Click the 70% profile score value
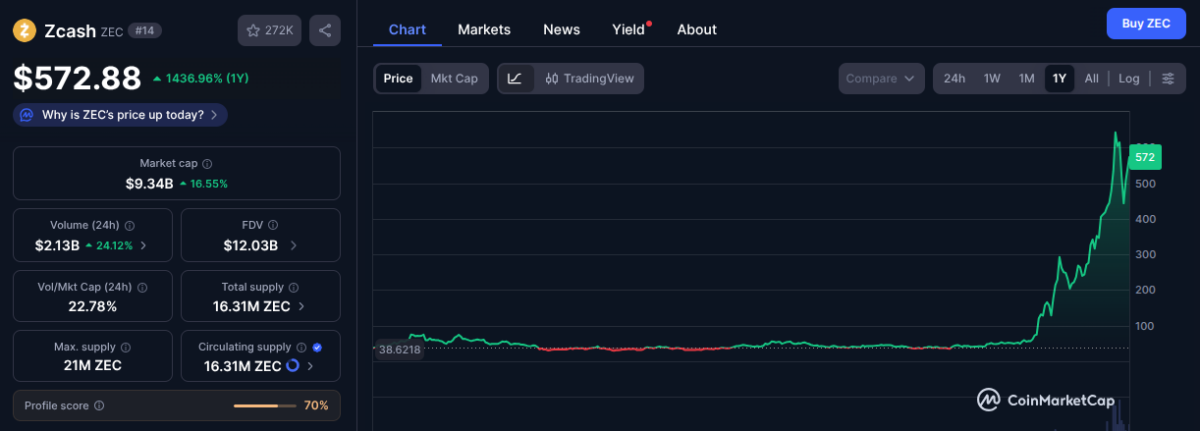 [316, 406]
